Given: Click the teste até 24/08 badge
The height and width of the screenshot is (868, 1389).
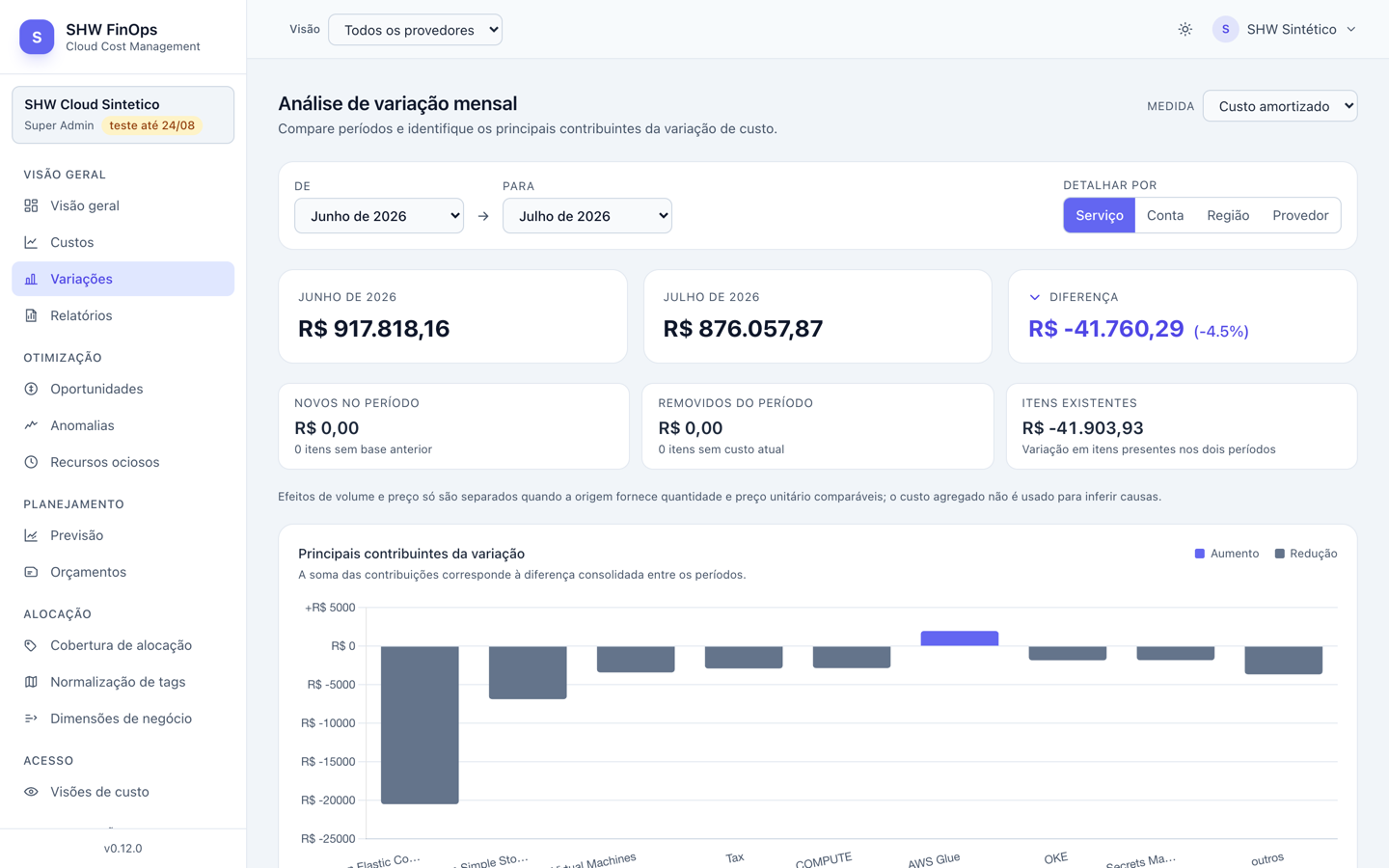Looking at the screenshot, I should tap(152, 125).
